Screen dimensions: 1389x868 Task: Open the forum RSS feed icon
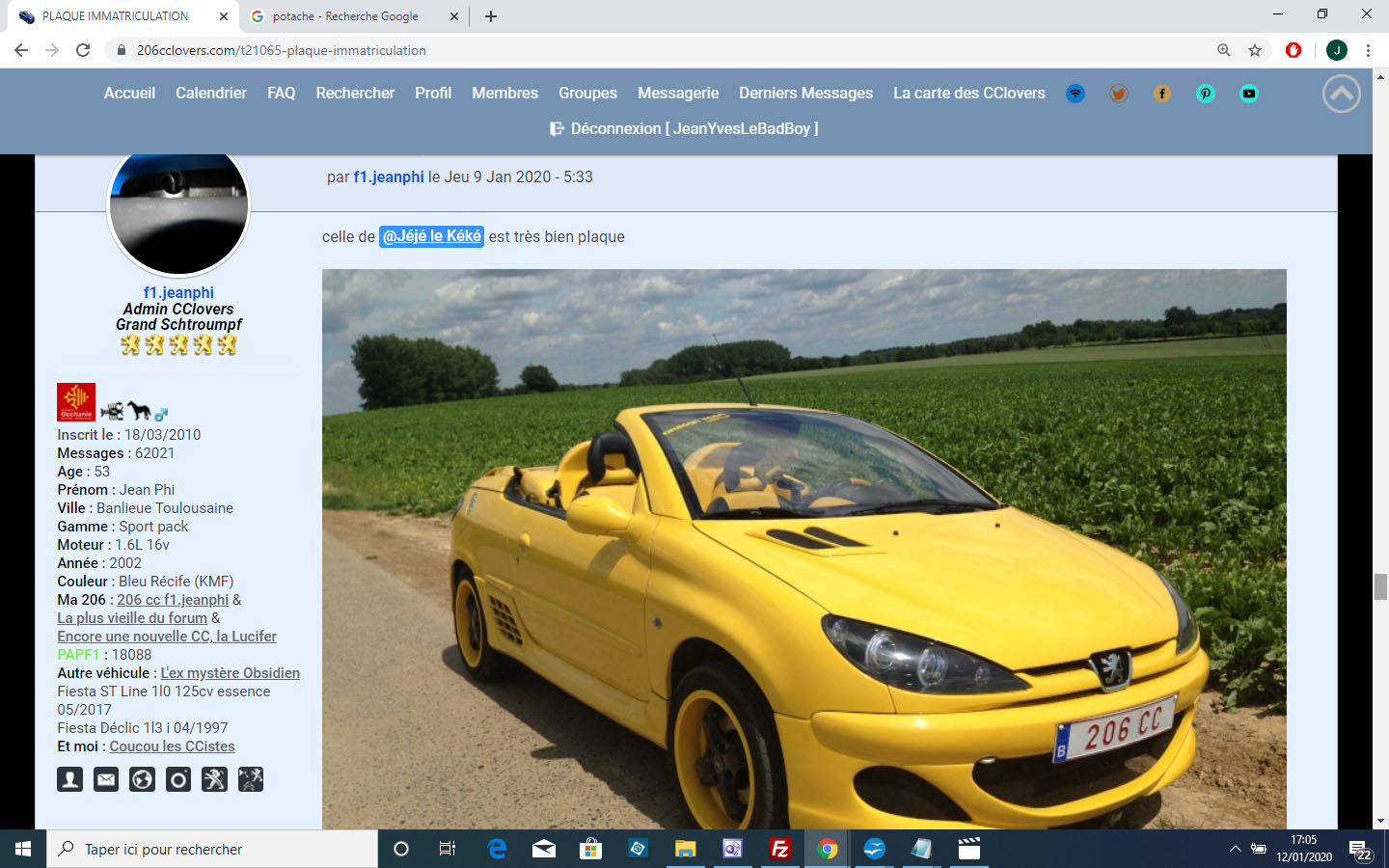pos(1076,94)
